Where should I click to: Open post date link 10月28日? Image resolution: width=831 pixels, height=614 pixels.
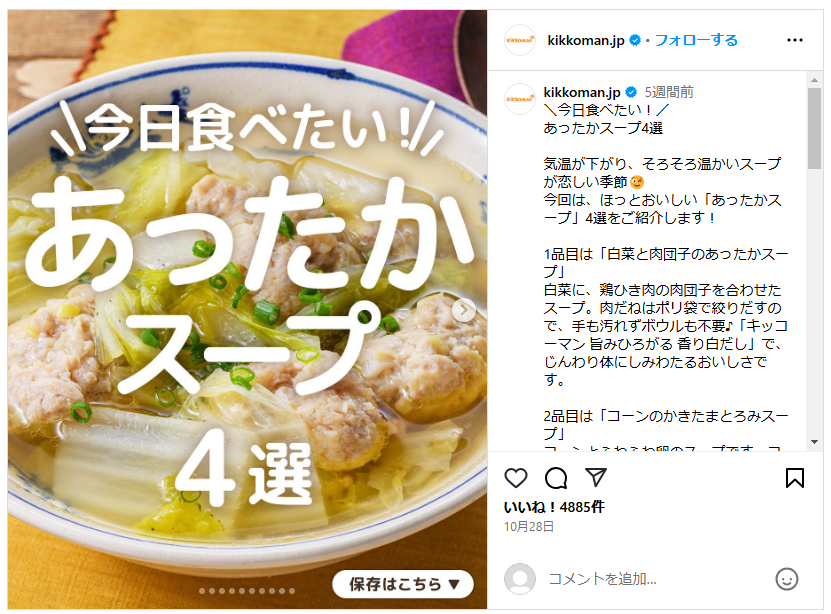[528, 527]
